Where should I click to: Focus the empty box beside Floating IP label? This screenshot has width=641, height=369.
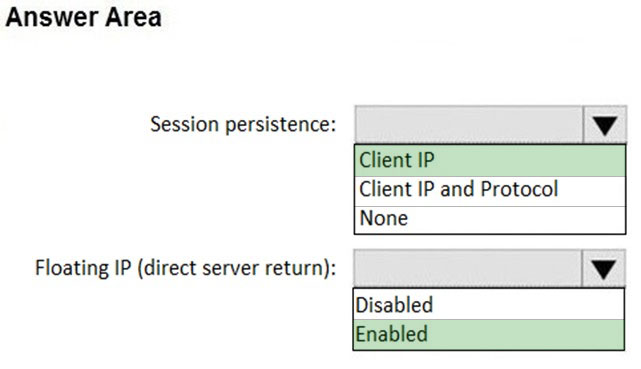(468, 268)
